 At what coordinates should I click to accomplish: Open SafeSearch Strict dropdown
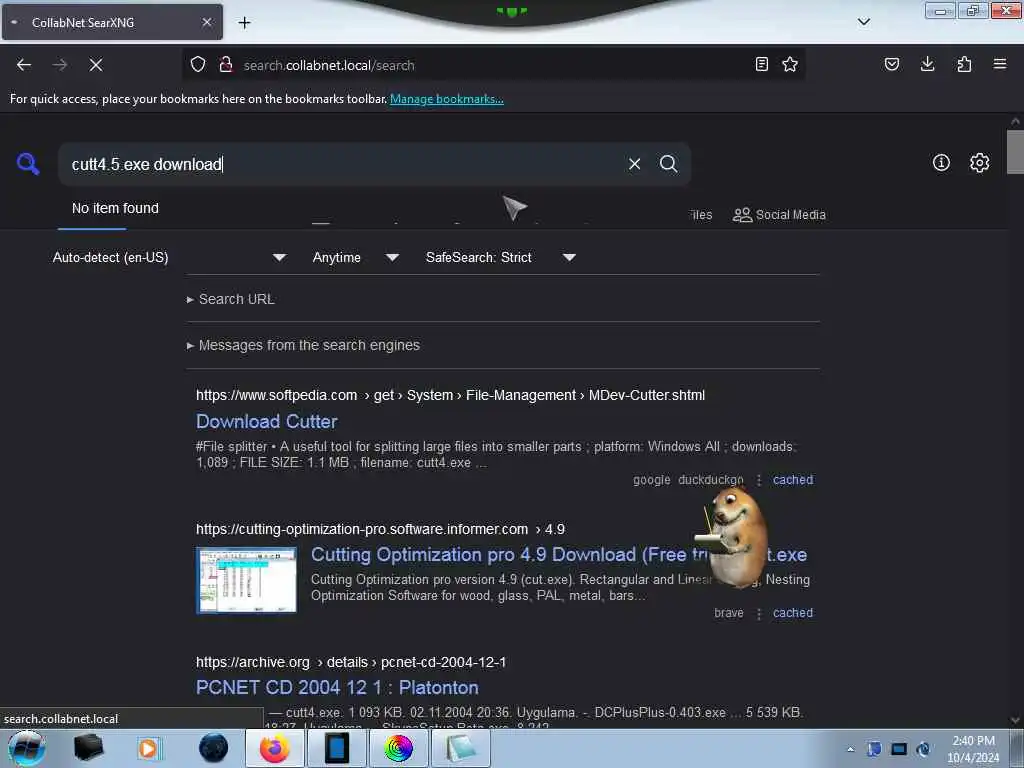[501, 257]
